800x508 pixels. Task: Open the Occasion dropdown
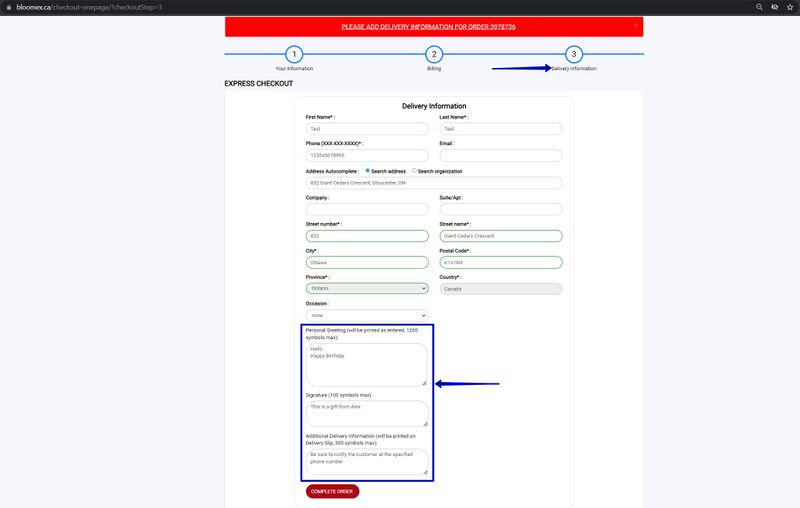367,315
